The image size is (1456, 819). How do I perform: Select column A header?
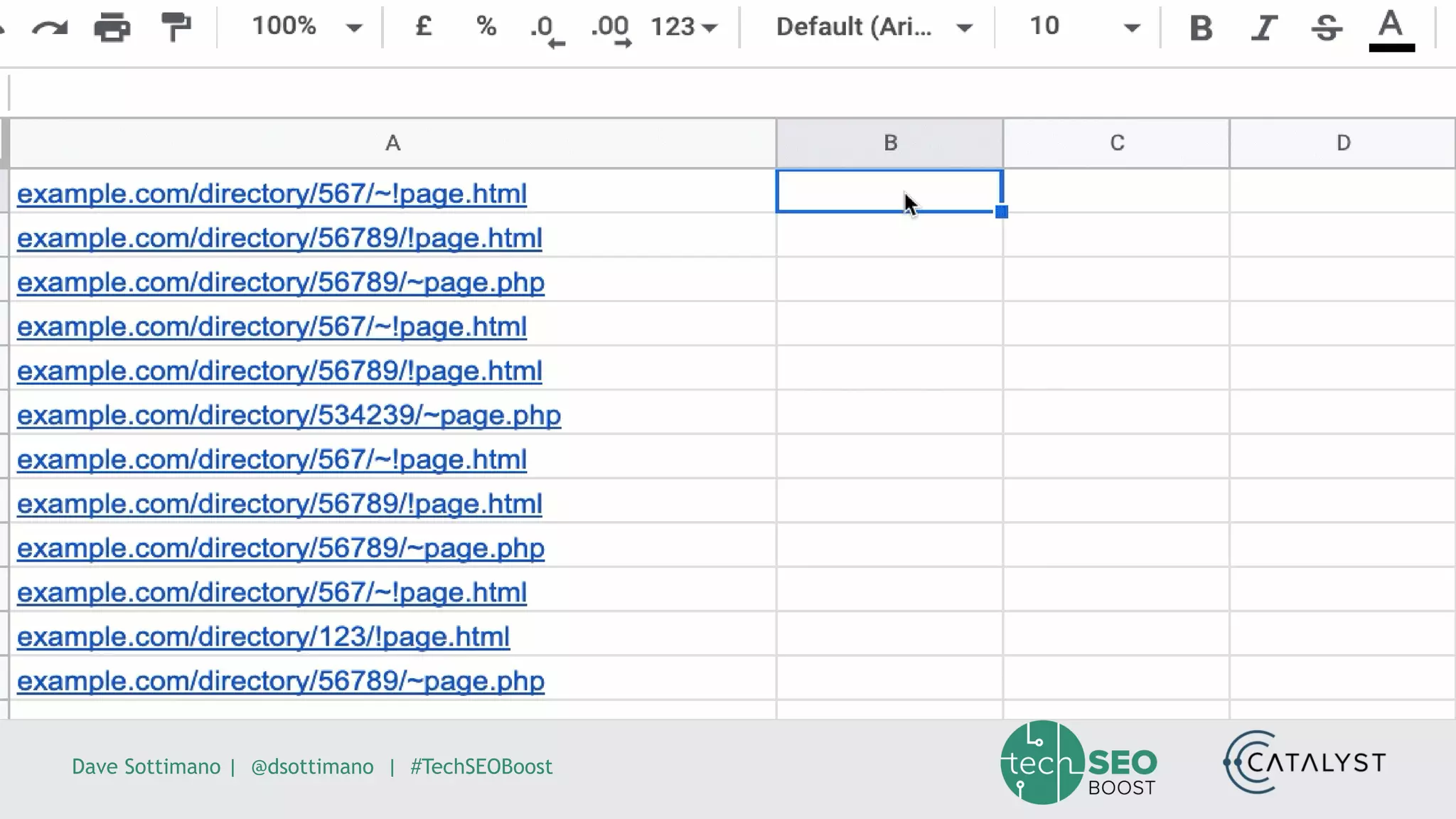click(392, 143)
